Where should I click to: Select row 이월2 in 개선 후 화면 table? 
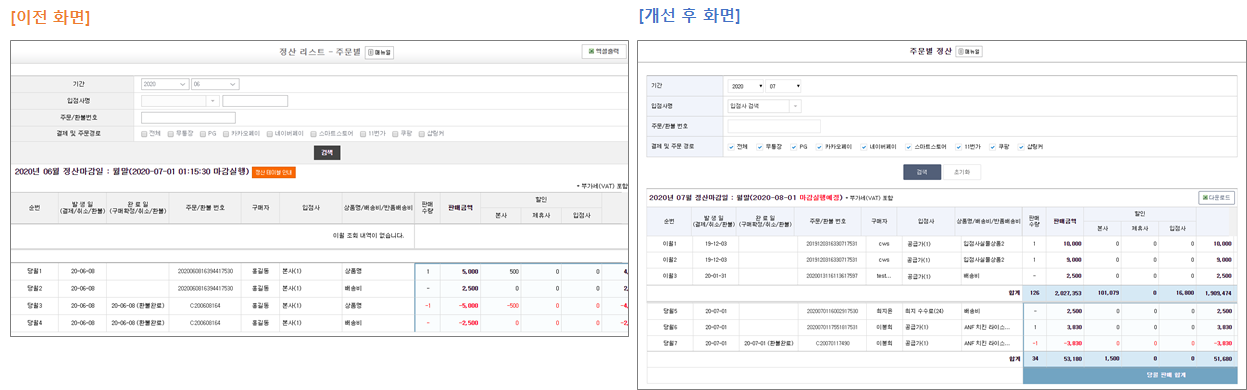click(x=942, y=259)
